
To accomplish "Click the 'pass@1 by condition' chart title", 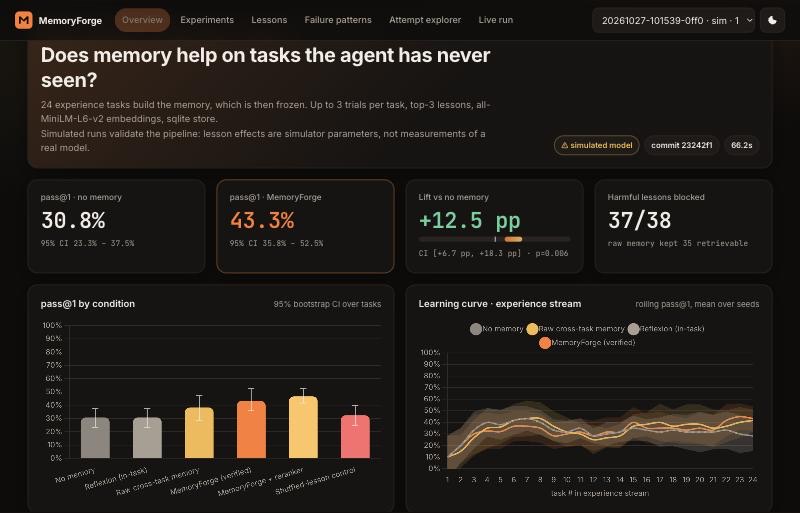I will [x=88, y=304].
